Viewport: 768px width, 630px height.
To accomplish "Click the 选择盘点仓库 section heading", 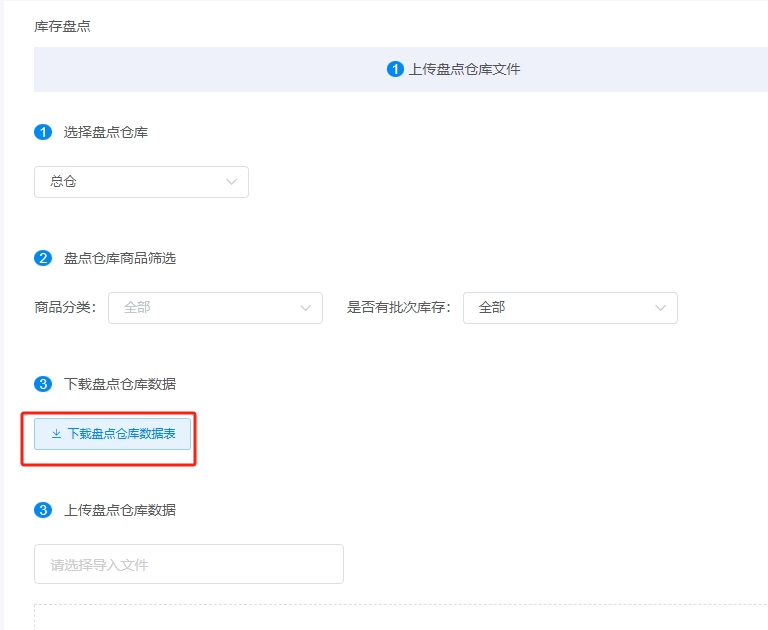I will tap(106, 132).
